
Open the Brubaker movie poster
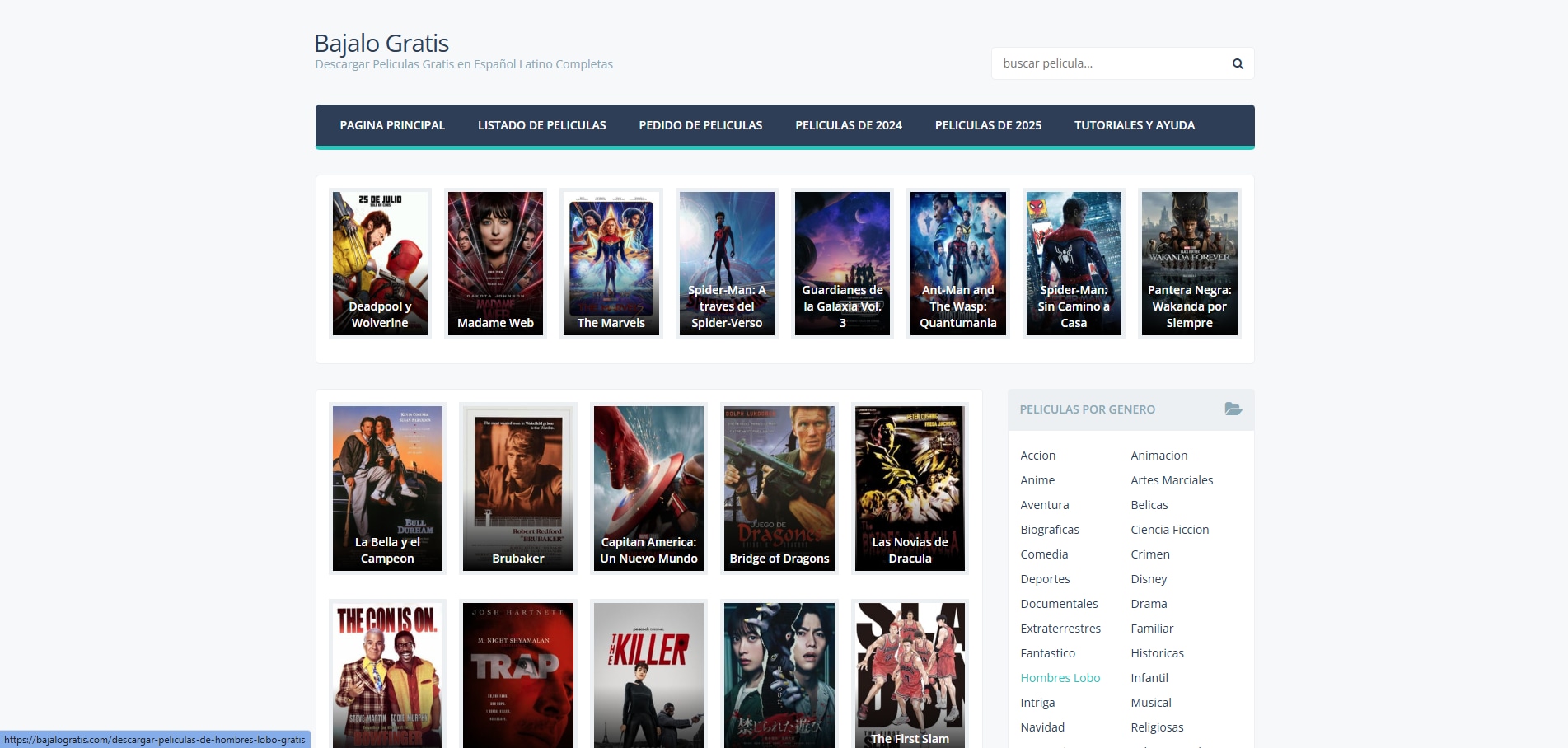(x=517, y=489)
